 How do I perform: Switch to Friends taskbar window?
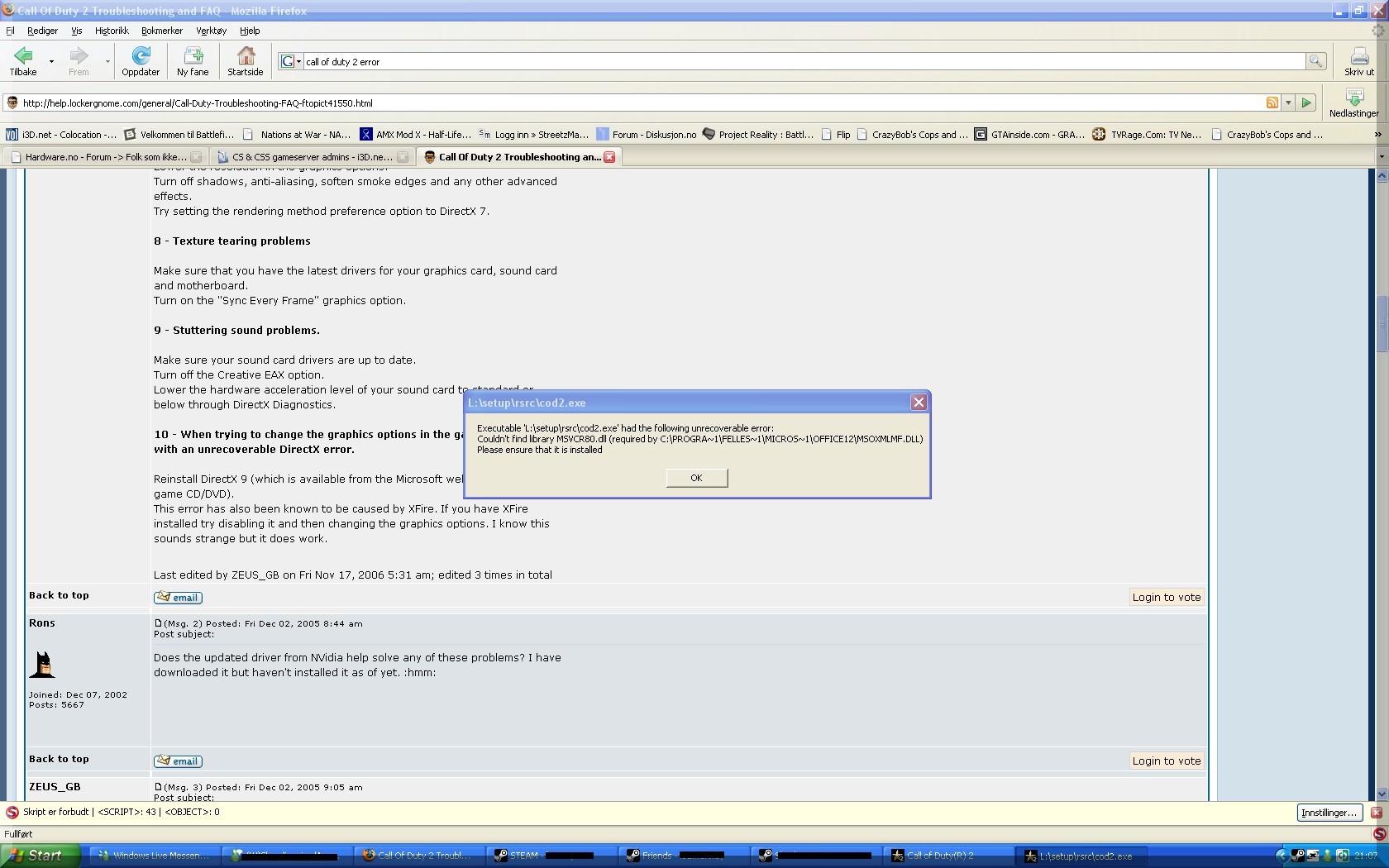click(x=685, y=856)
